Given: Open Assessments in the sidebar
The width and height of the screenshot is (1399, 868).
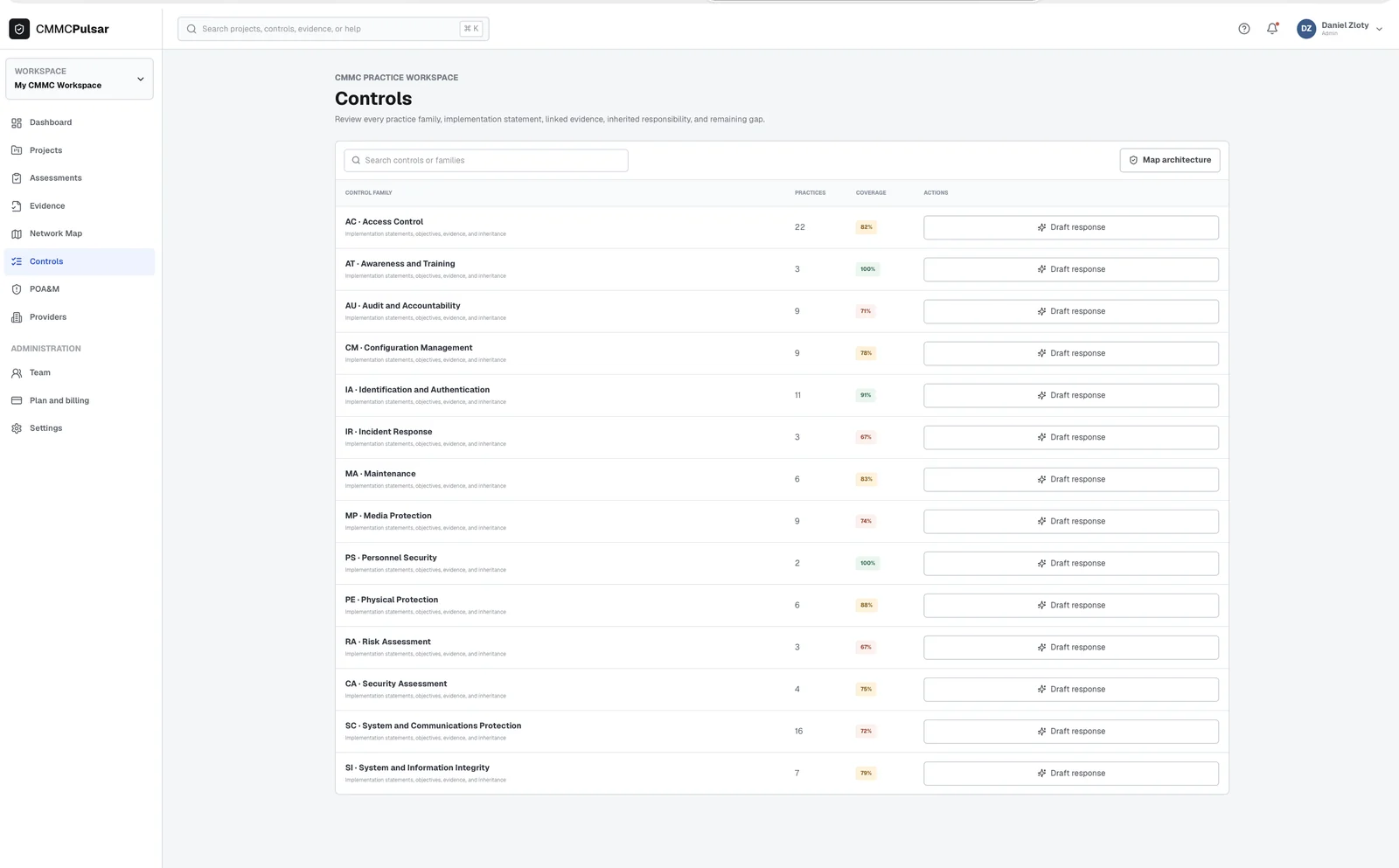Looking at the screenshot, I should pos(80,178).
